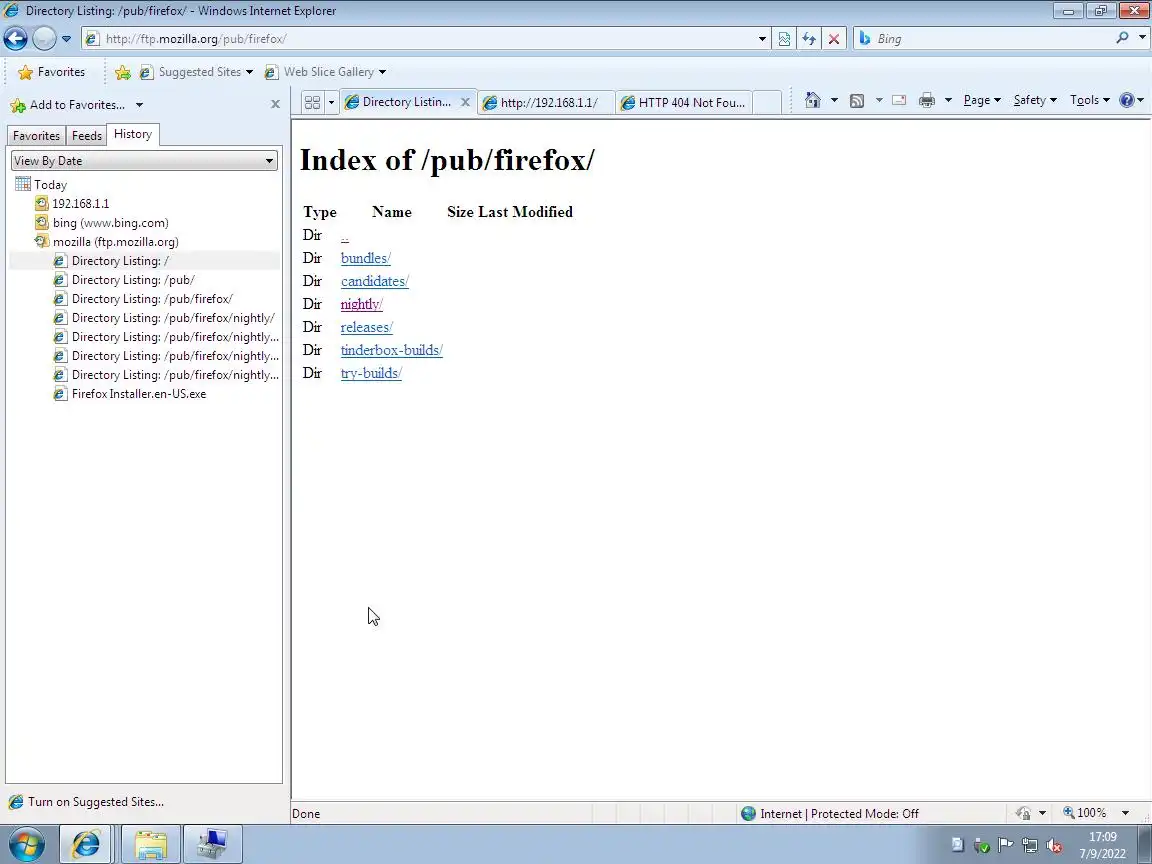This screenshot has width=1152, height=864.
Task: Go to parent directory .. link
Action: 345,236
